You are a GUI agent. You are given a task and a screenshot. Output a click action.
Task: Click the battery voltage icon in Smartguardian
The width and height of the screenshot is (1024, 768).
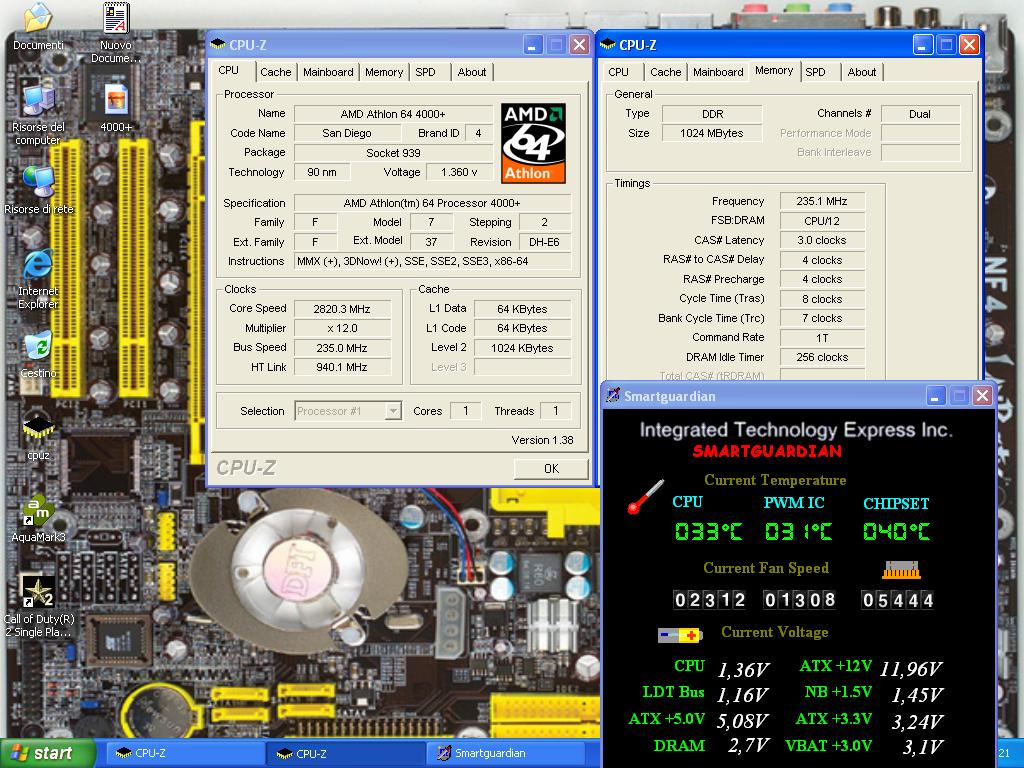coord(680,634)
